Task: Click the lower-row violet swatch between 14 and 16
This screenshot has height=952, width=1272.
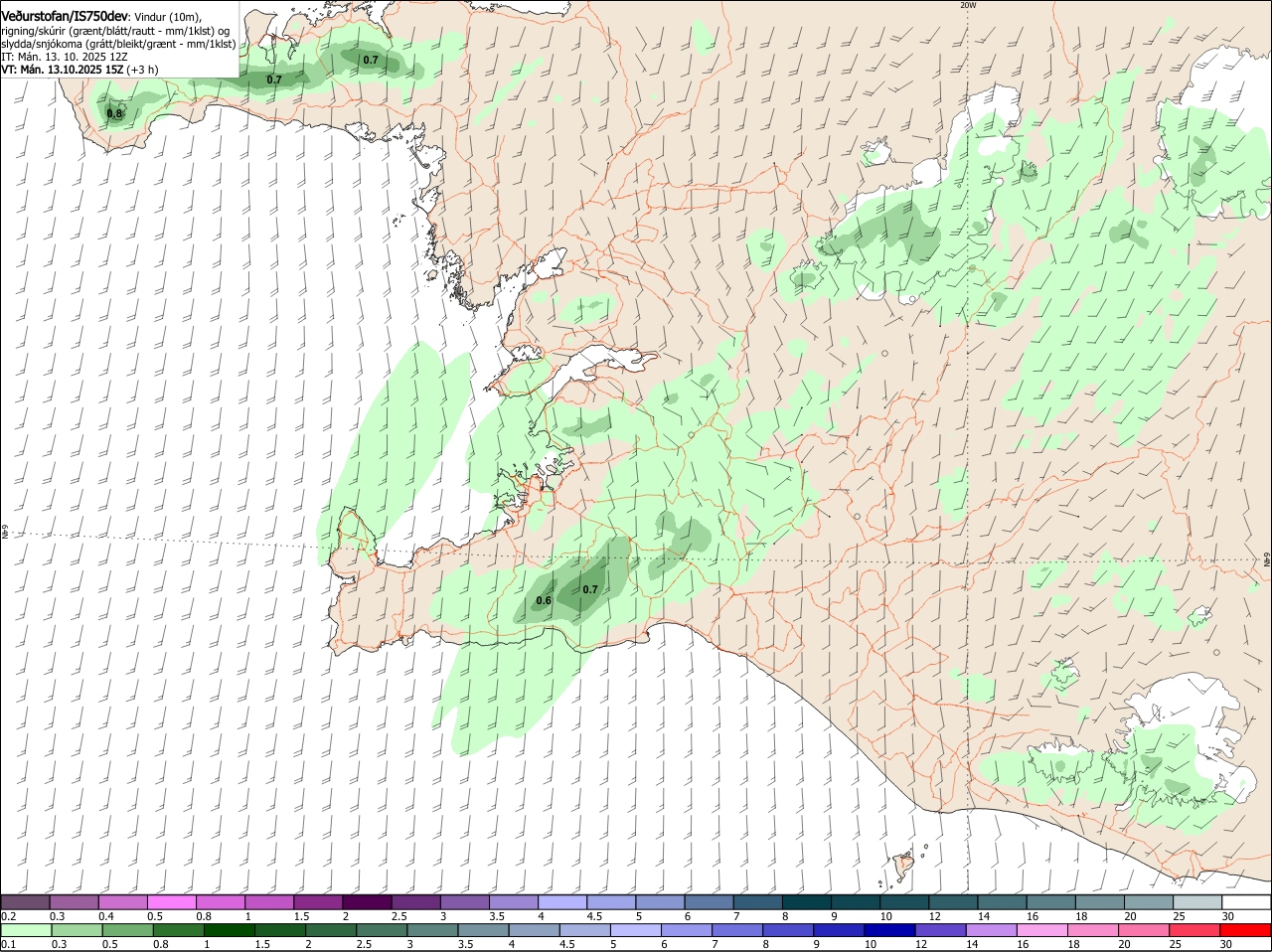Action: click(x=992, y=930)
